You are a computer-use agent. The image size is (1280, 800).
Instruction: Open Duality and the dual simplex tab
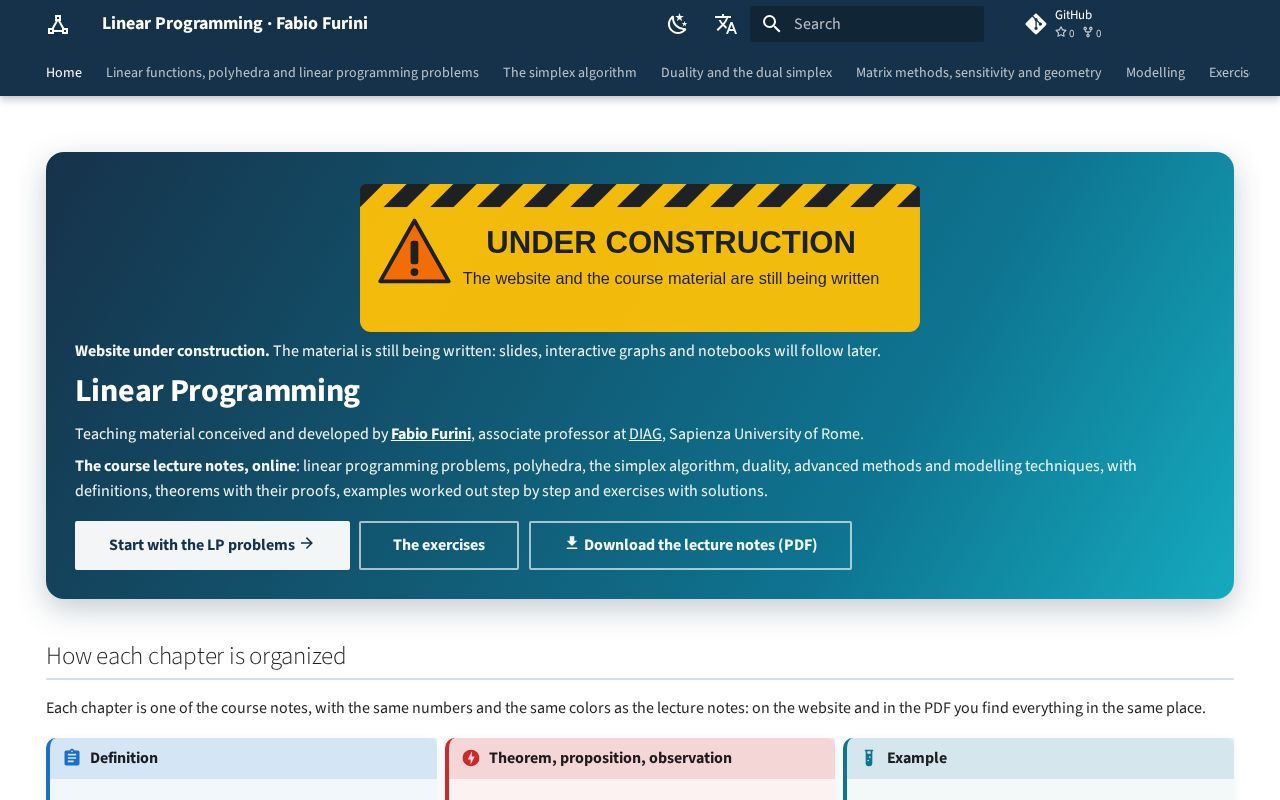point(746,72)
